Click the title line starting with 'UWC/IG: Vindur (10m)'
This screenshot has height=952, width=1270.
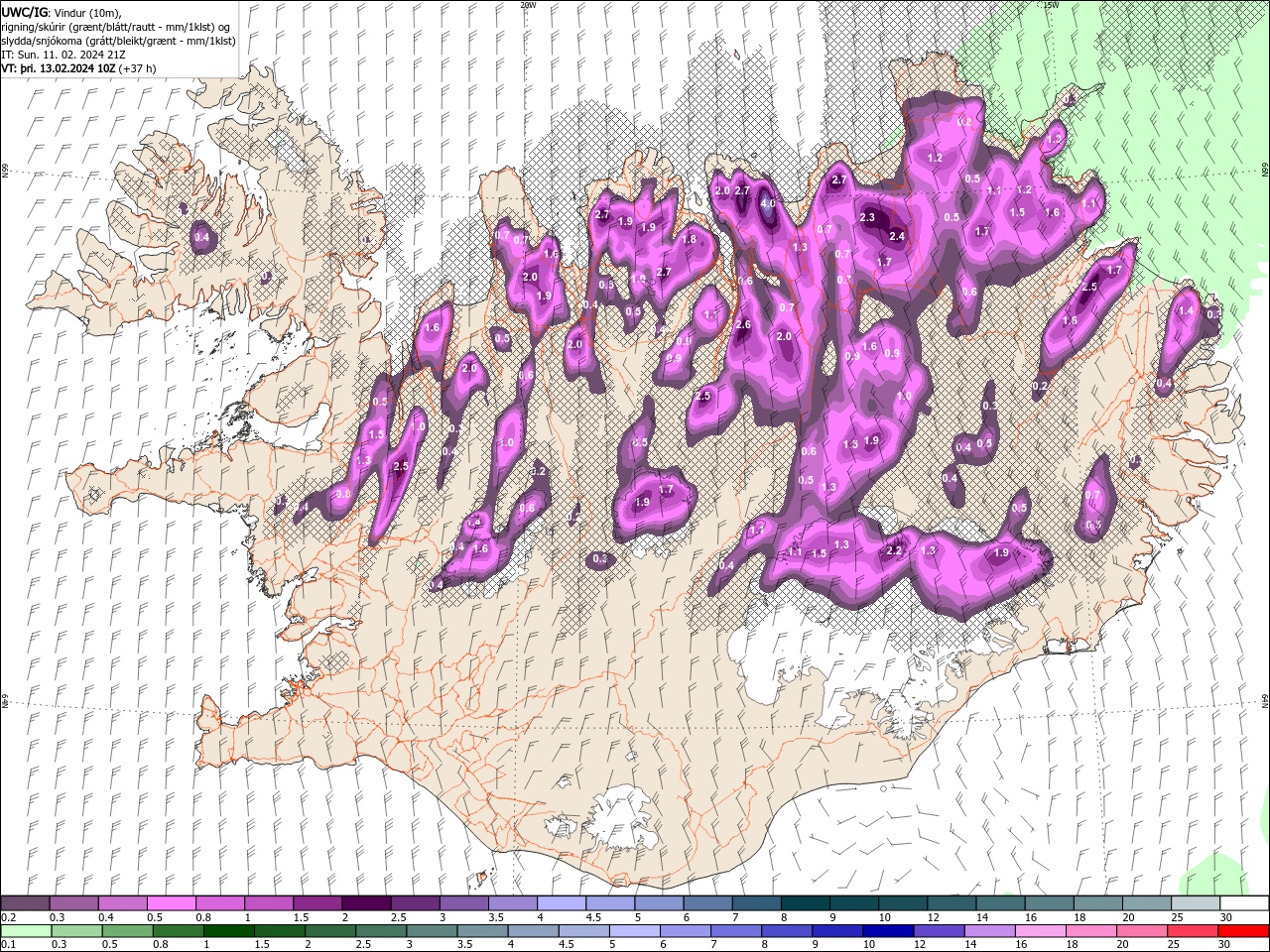[62, 12]
